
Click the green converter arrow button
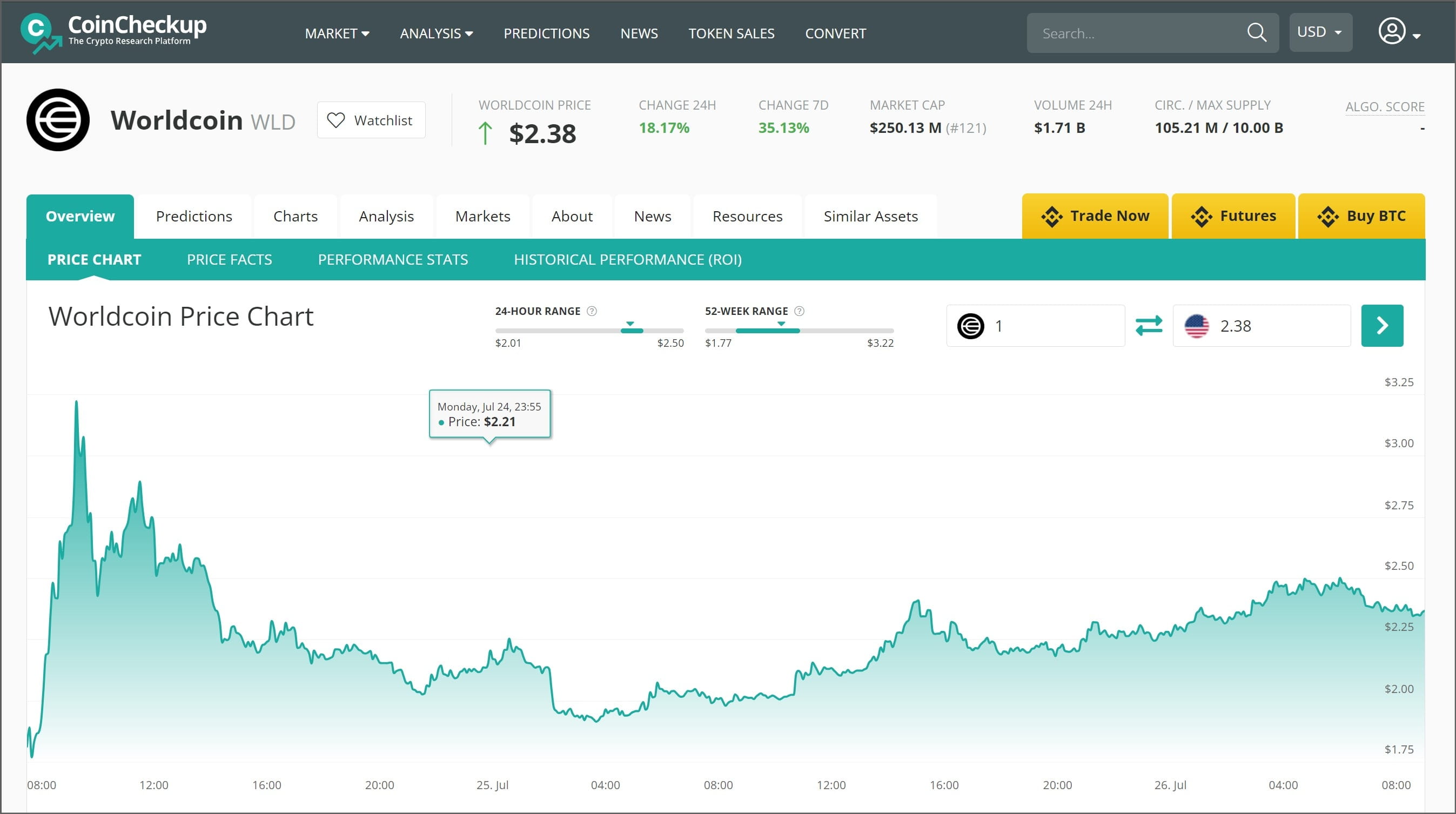[1381, 326]
